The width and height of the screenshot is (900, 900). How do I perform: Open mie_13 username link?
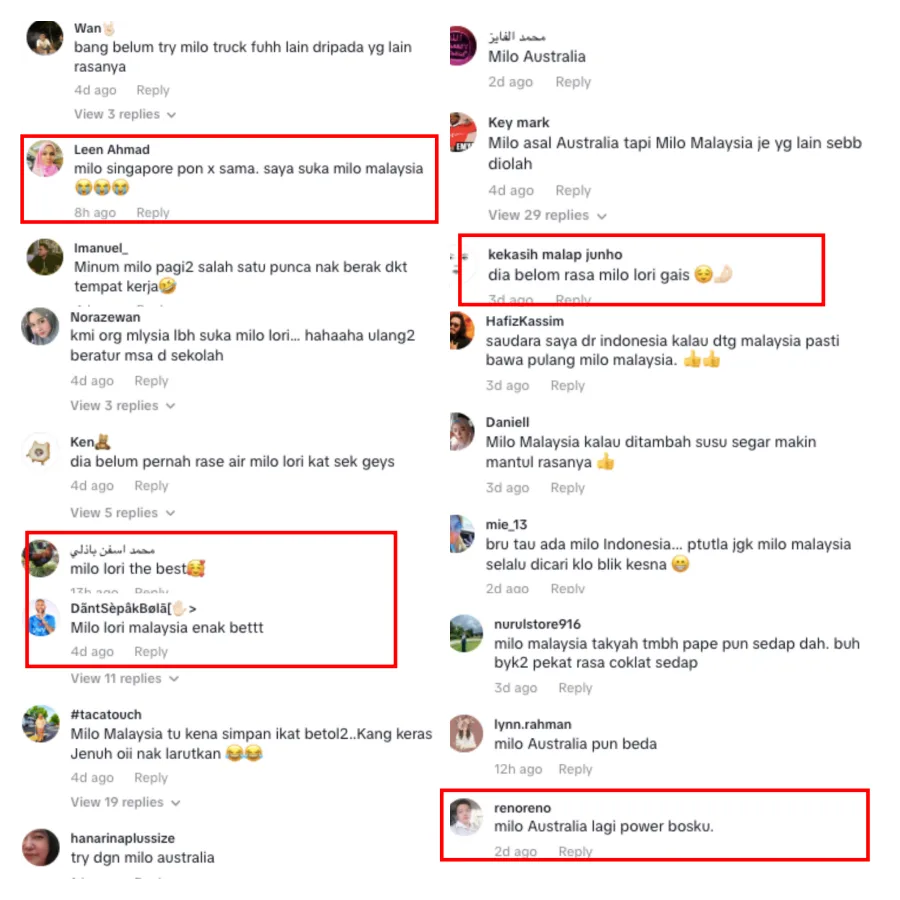pyautogui.click(x=506, y=525)
